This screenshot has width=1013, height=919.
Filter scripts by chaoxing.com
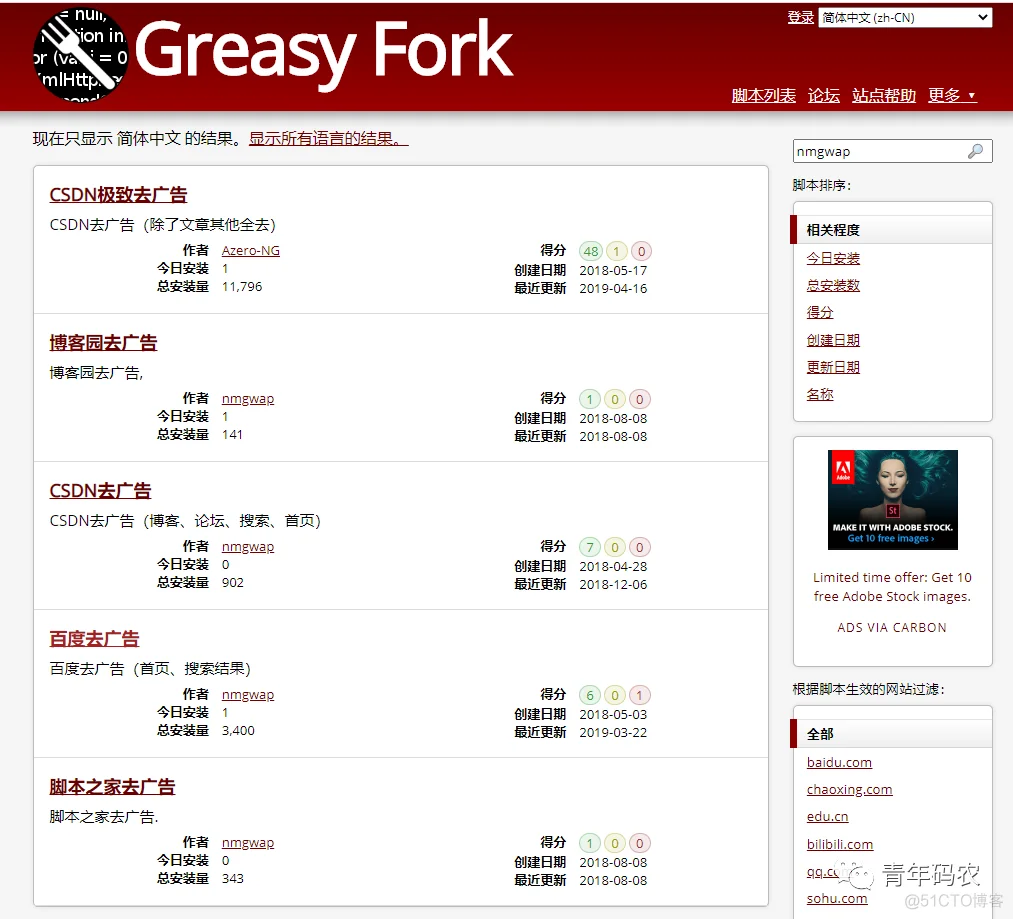coord(850,790)
